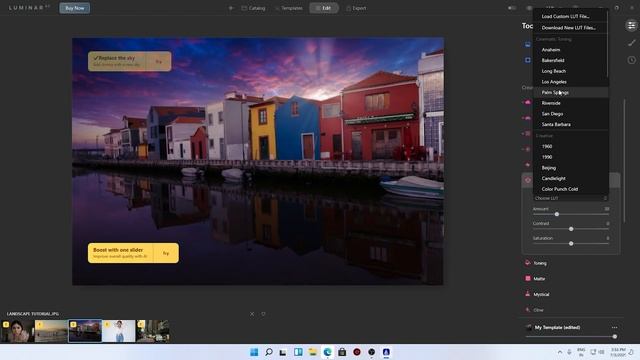The width and height of the screenshot is (640, 360).
Task: Open Widgets panel from taskbar
Action: tap(298, 352)
